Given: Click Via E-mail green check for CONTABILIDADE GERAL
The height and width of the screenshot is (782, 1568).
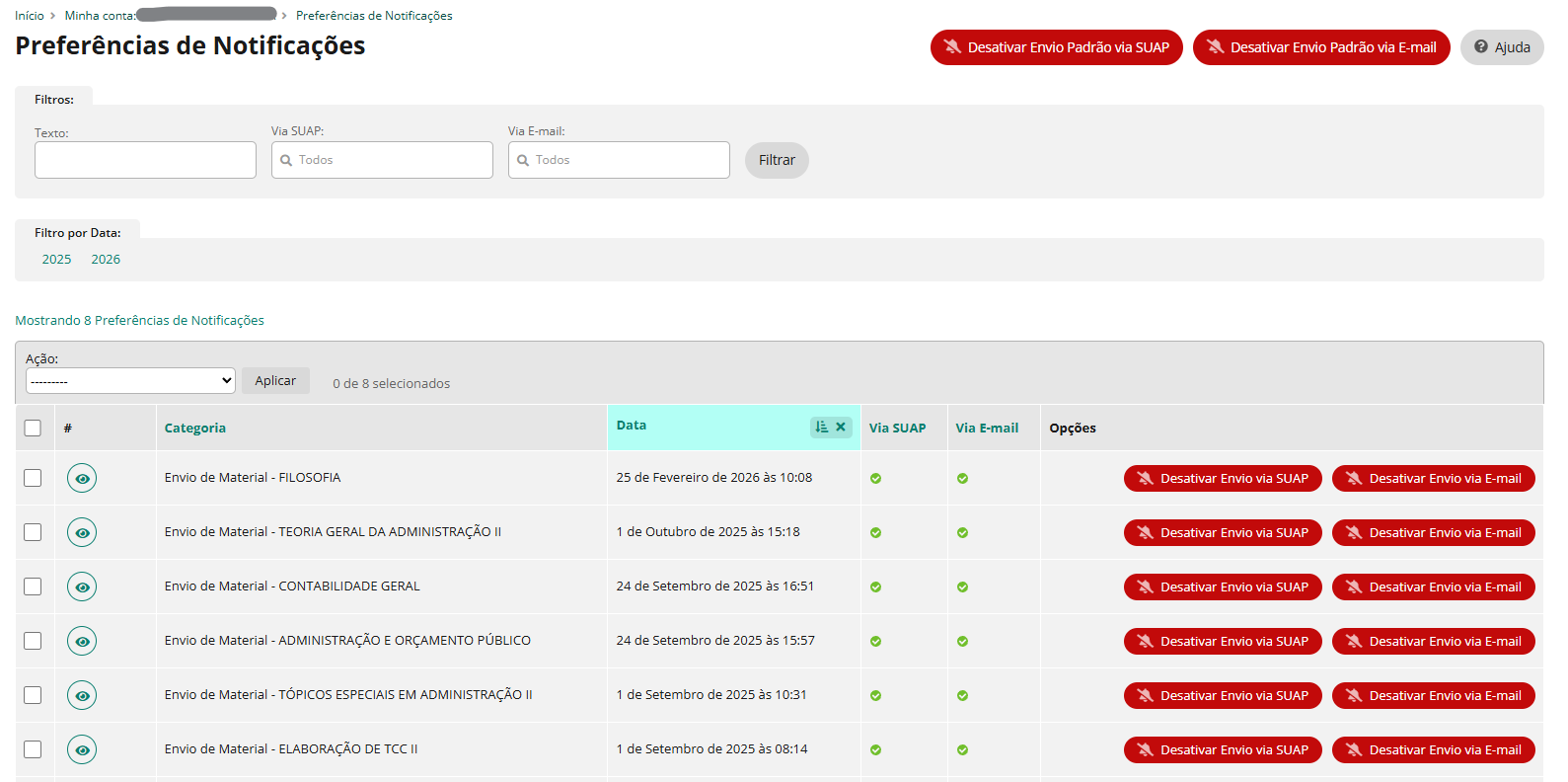Looking at the screenshot, I should (x=962, y=587).
